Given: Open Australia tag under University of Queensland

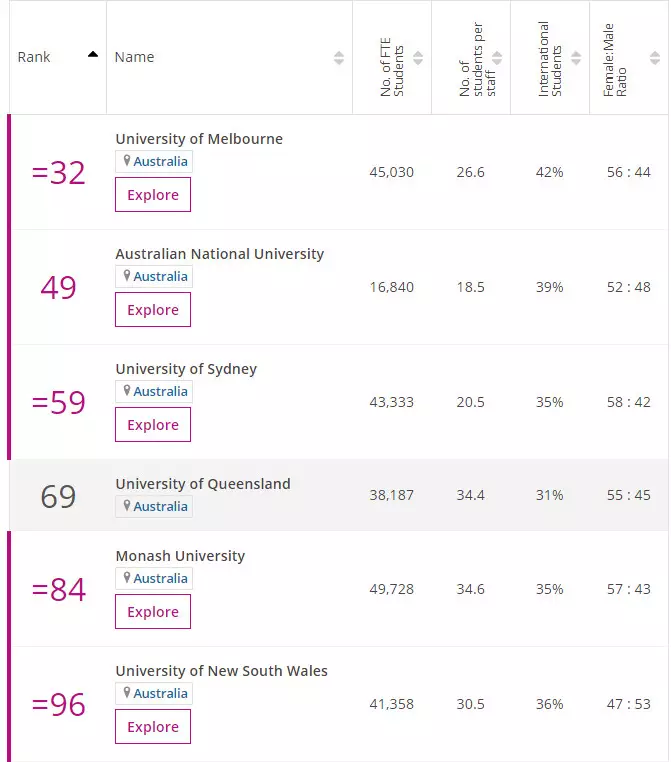Looking at the screenshot, I should pyautogui.click(x=160, y=507).
